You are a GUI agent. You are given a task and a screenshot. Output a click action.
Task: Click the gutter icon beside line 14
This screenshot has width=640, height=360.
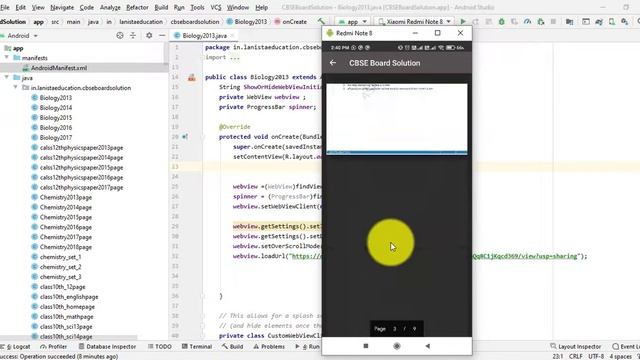pyautogui.click(x=192, y=77)
